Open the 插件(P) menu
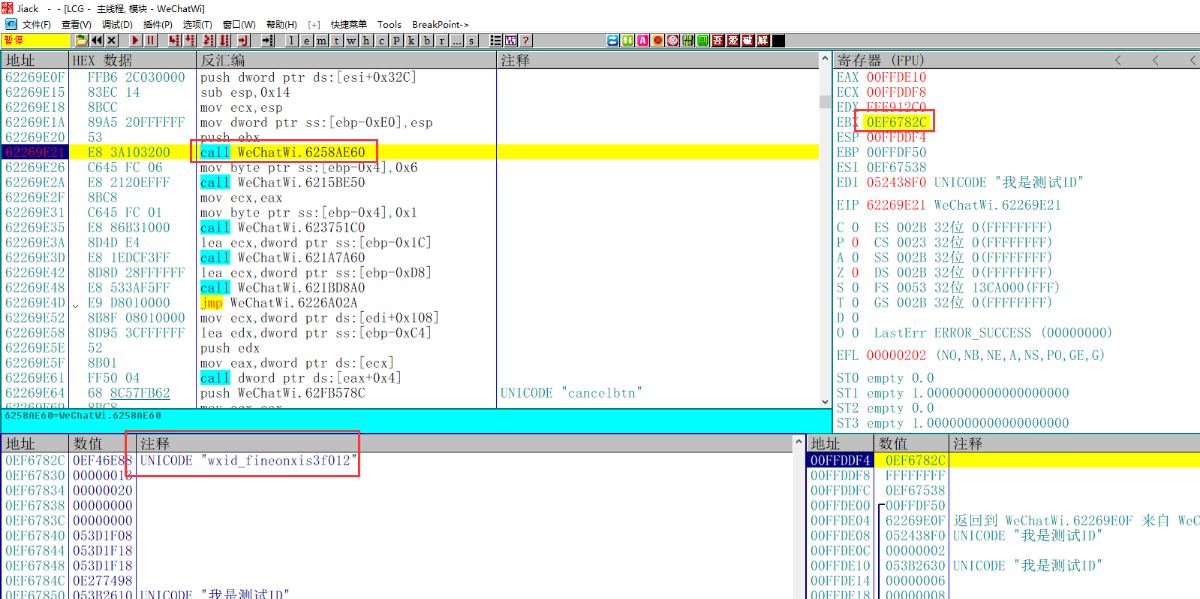Screen dimensions: 1200x599 (x=158, y=24)
